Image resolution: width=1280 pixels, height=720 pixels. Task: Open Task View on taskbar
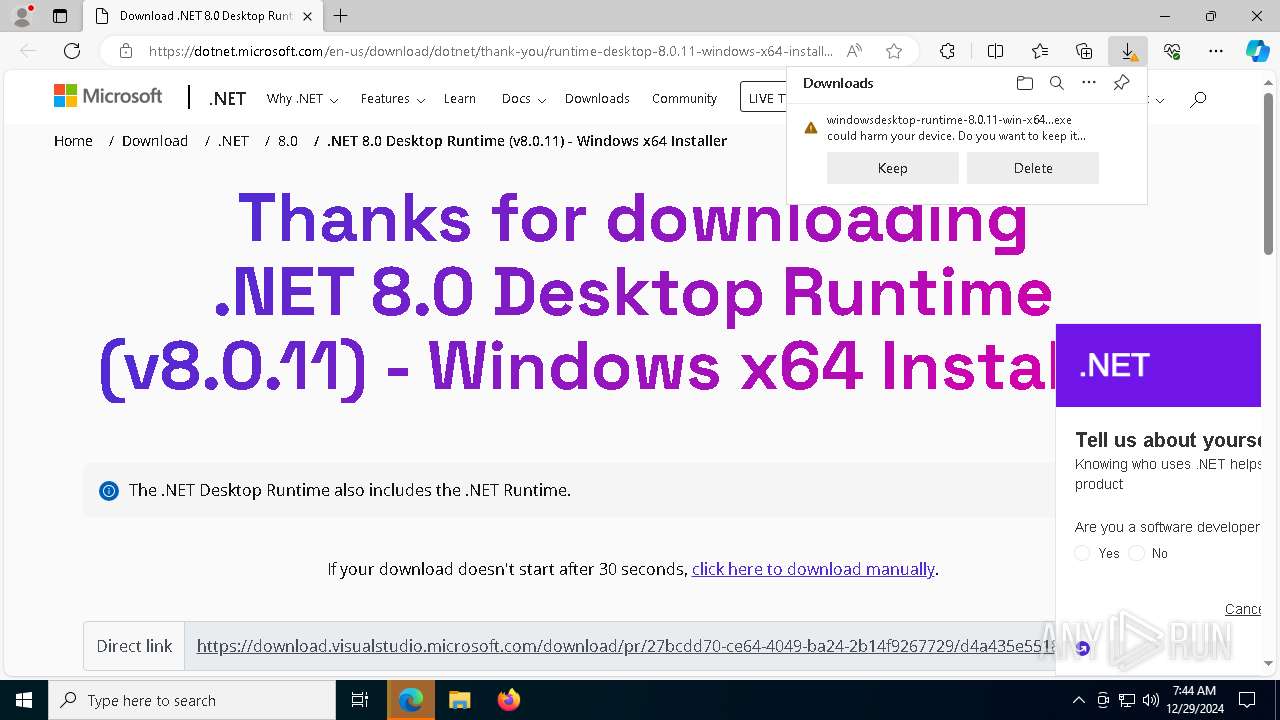pyautogui.click(x=360, y=700)
